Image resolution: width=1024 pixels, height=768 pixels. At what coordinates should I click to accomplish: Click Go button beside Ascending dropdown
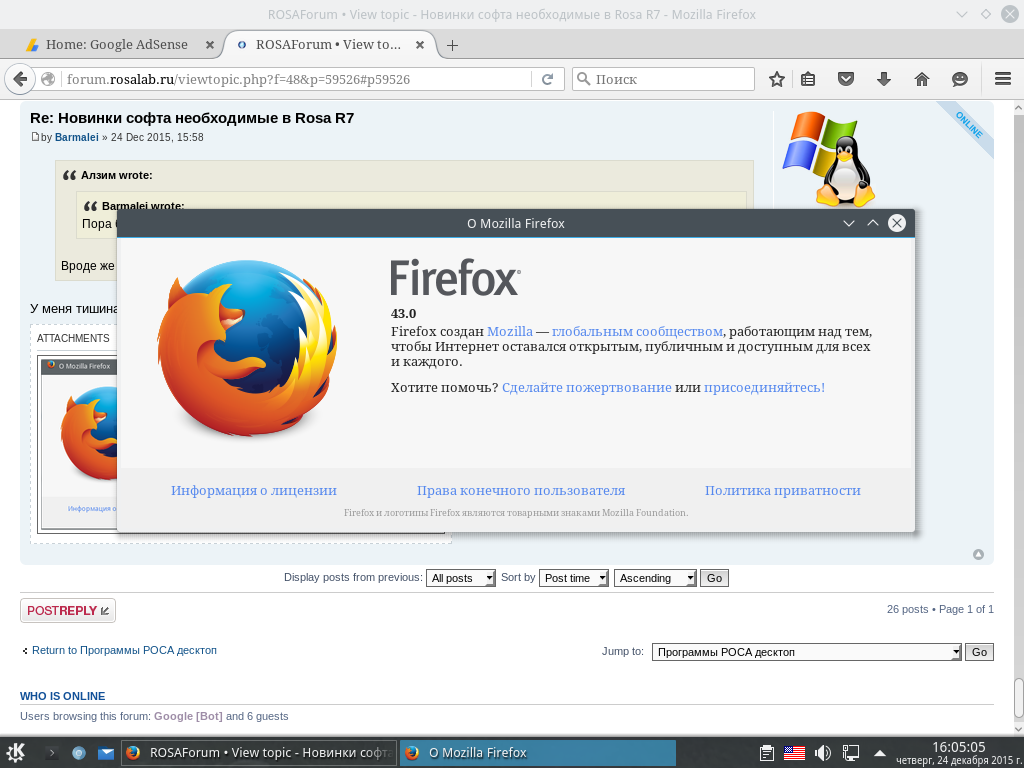click(714, 578)
